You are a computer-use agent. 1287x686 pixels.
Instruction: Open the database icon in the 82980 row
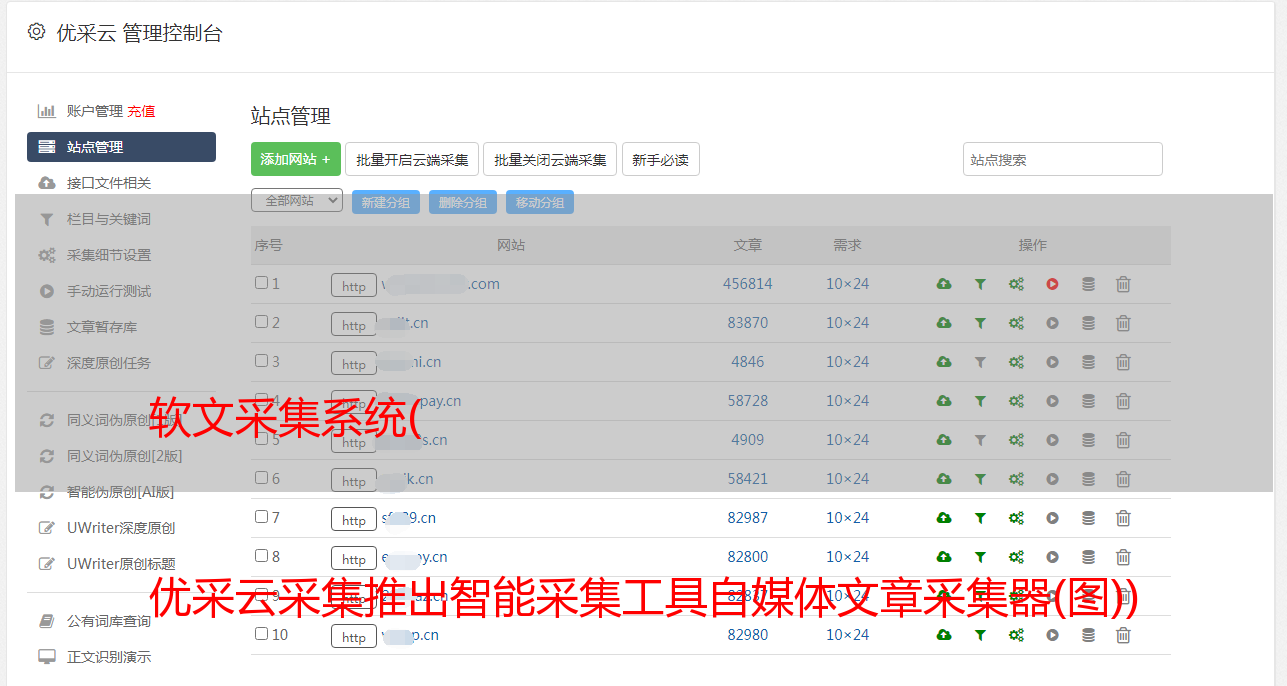1088,635
